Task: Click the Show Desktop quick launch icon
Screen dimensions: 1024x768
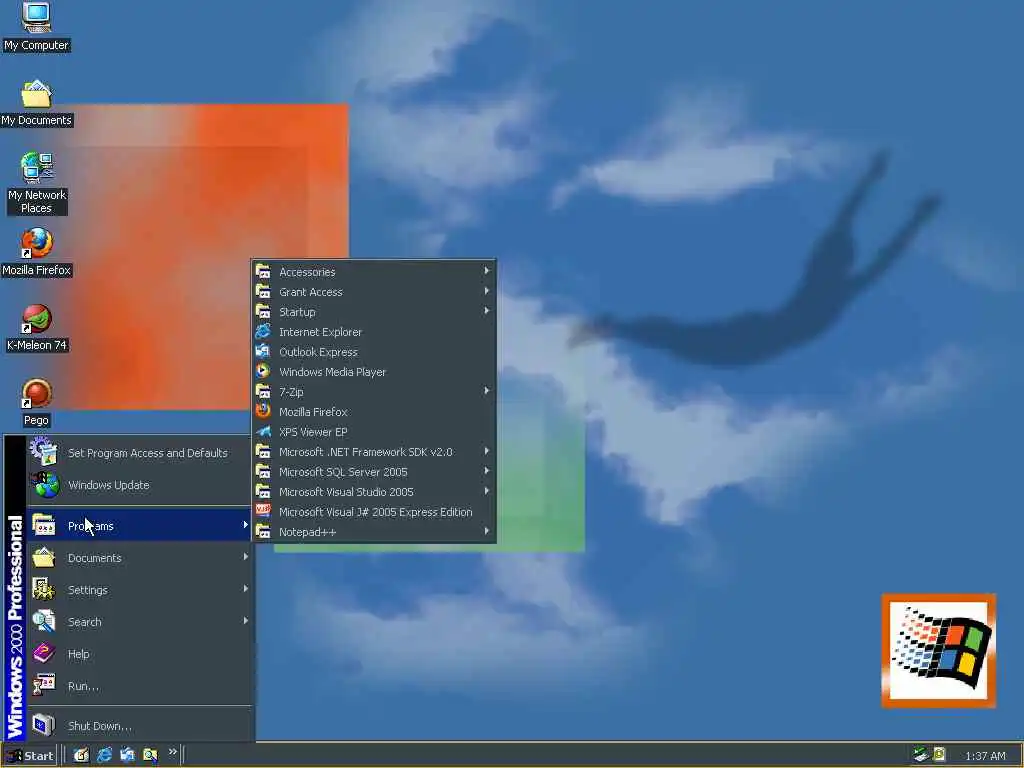Action: [81, 755]
